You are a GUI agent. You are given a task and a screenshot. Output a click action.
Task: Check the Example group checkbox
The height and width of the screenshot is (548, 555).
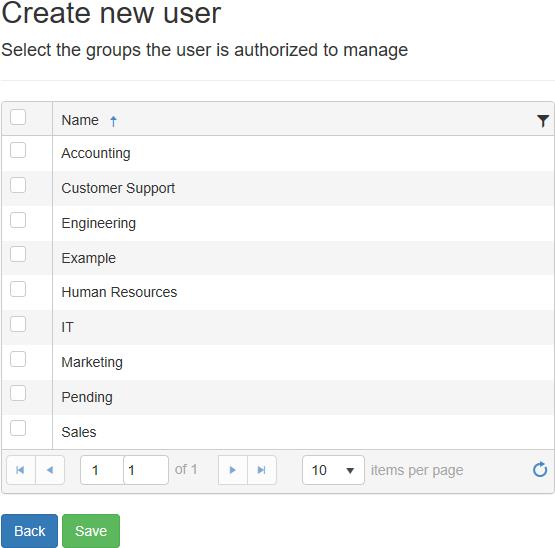[x=18, y=254]
